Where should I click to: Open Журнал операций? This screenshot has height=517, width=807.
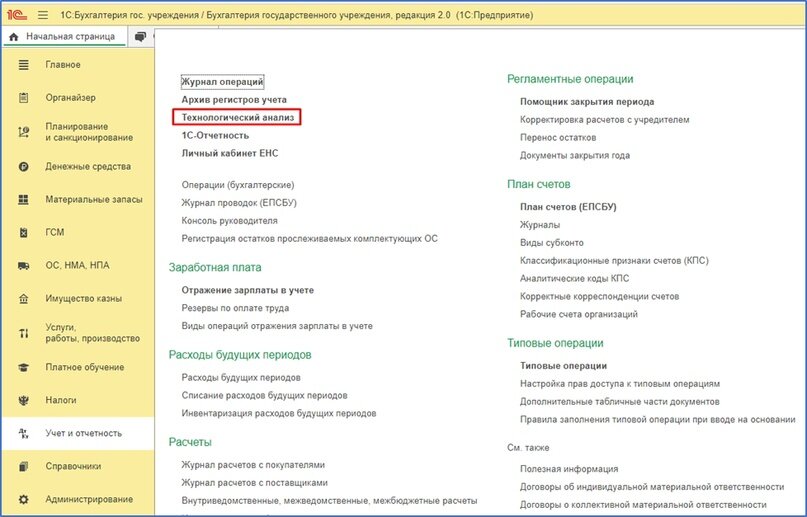click(x=222, y=82)
